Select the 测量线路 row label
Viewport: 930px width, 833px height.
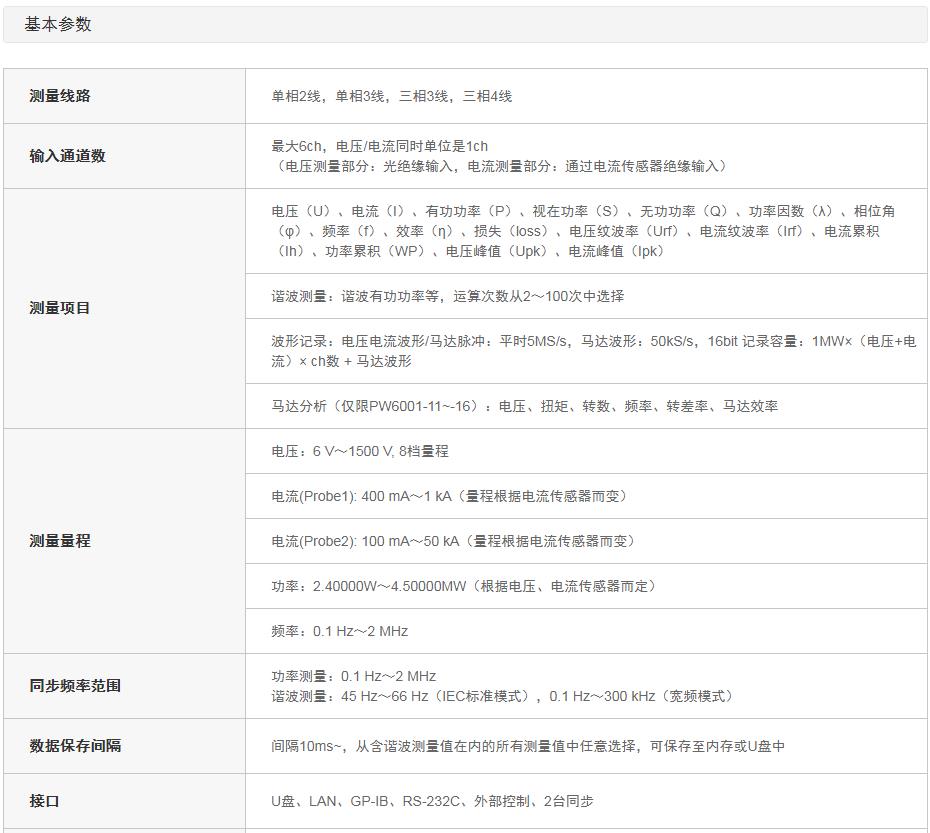60,96
